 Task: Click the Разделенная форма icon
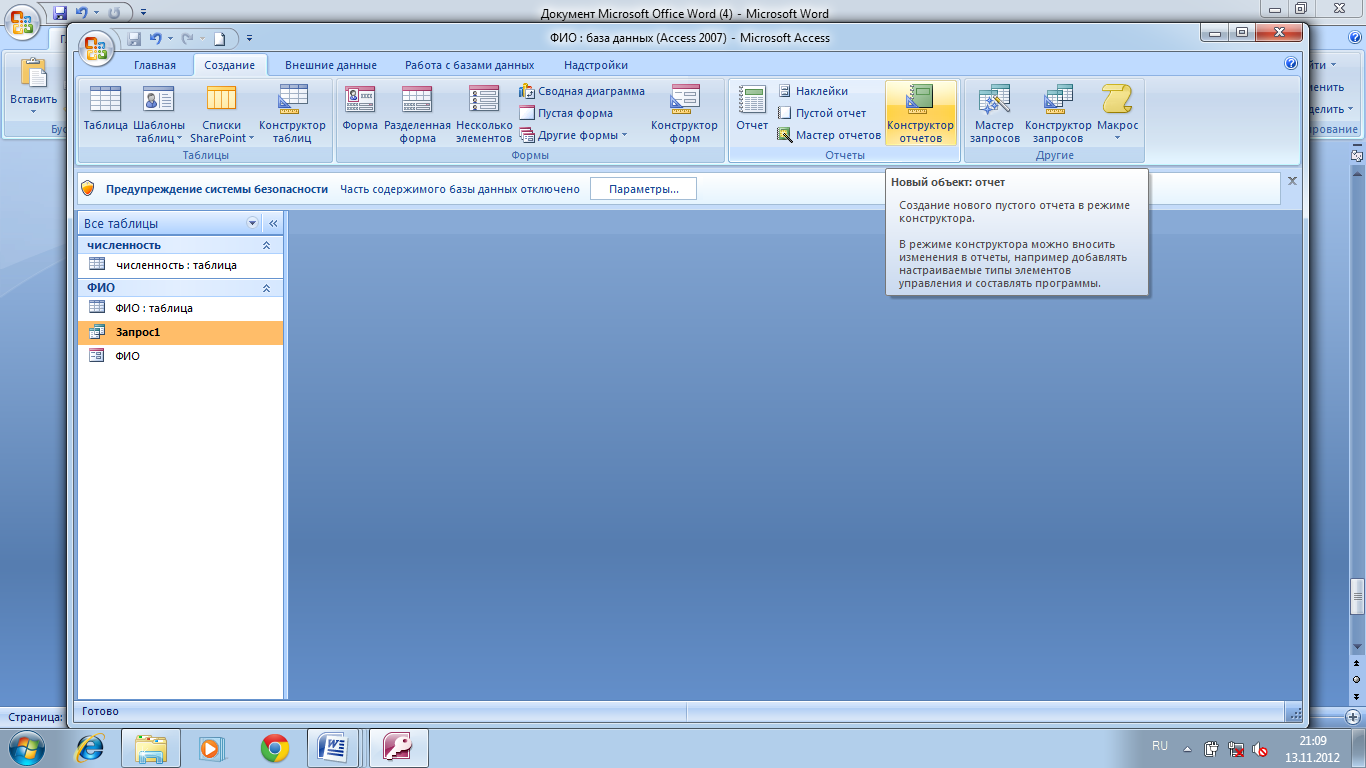point(417,113)
